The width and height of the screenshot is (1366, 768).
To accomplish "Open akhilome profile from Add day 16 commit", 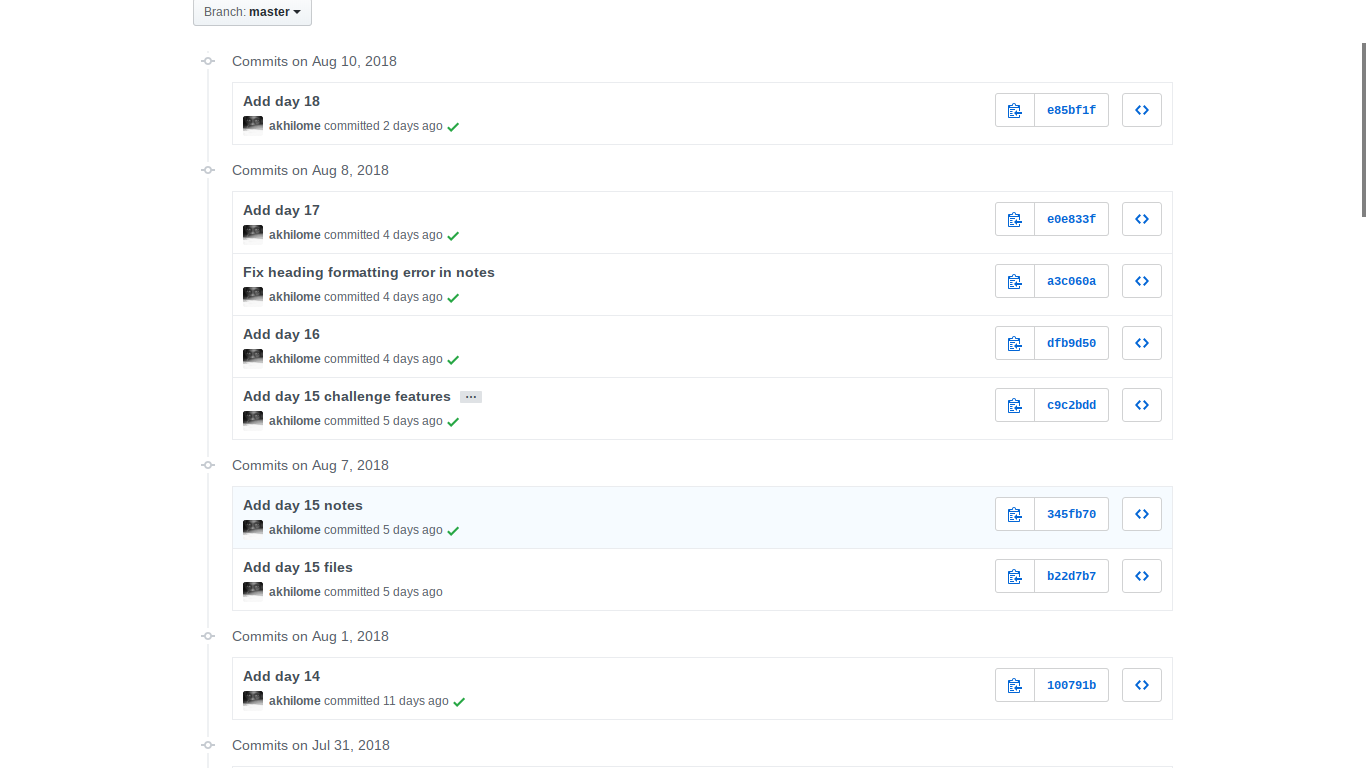I will (x=294, y=359).
